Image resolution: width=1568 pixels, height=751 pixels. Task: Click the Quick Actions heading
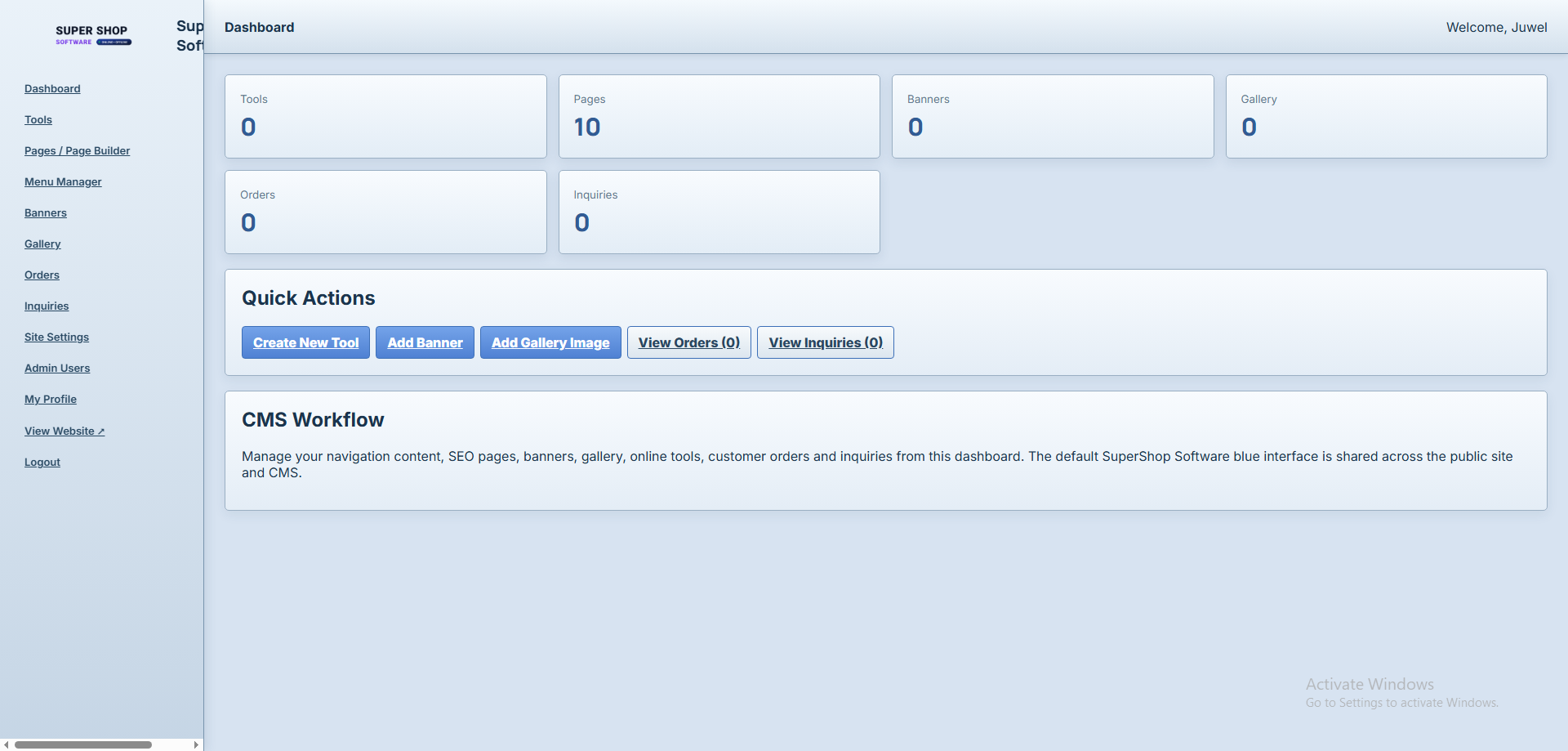tap(309, 298)
